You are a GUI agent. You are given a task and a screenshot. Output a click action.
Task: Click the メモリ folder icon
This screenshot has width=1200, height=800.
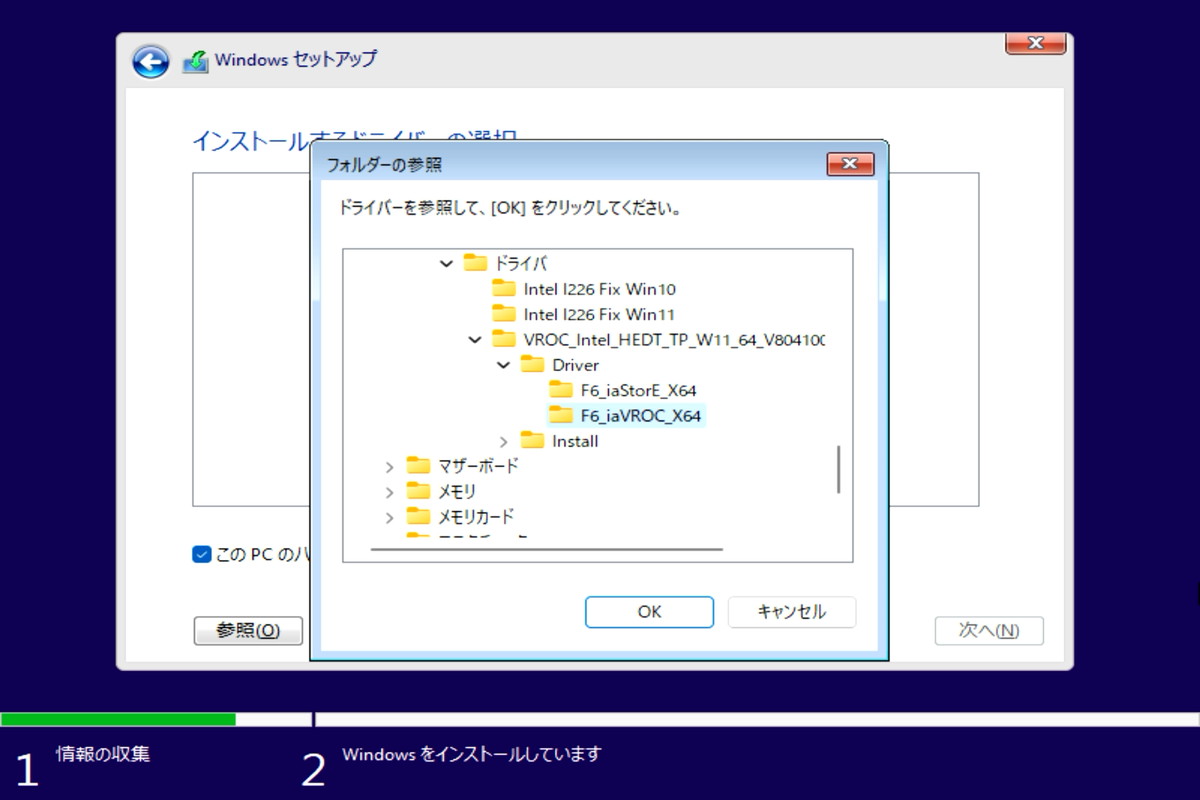tap(418, 491)
